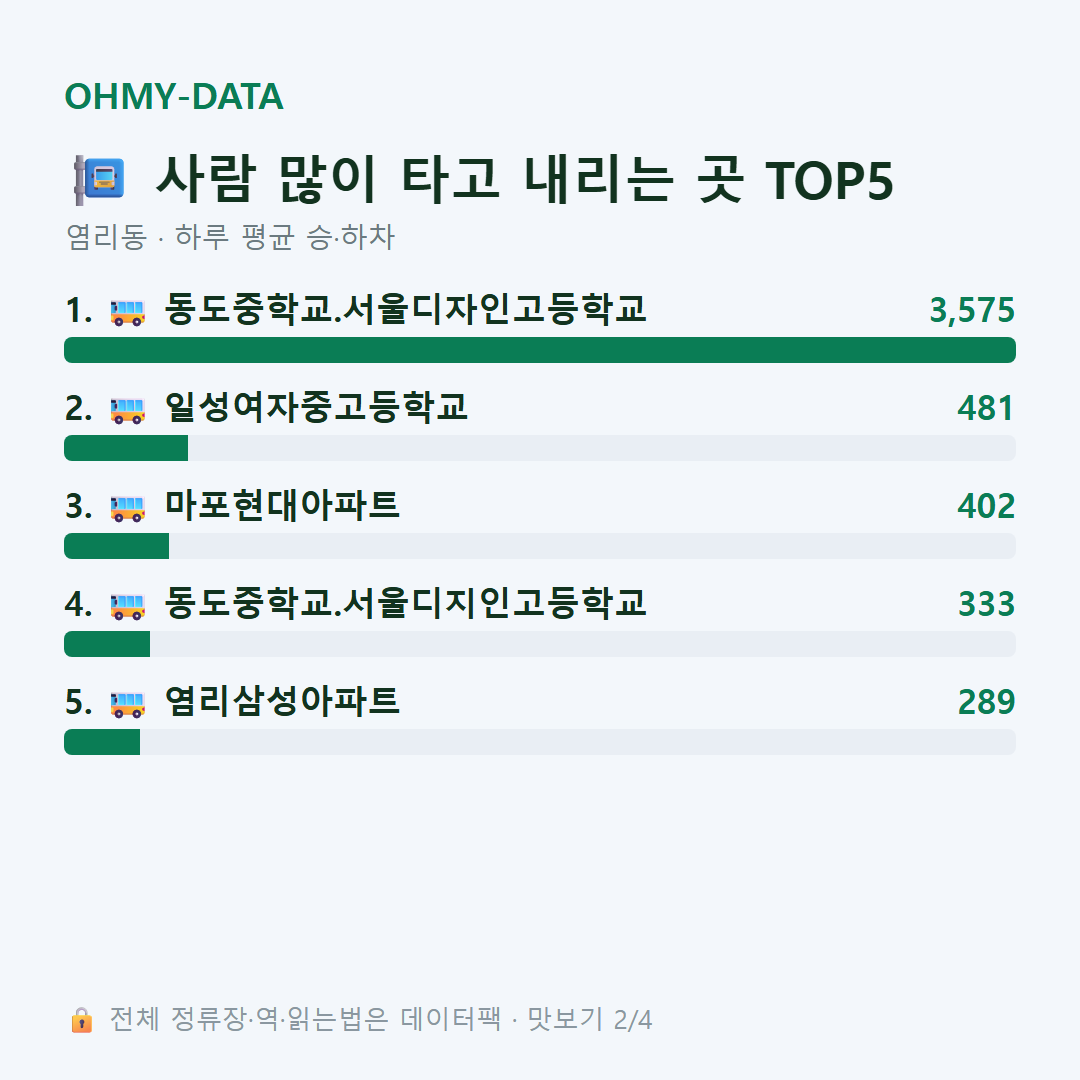Select the 동도중학교.서울디자인고등학교 first entry

coord(405,309)
